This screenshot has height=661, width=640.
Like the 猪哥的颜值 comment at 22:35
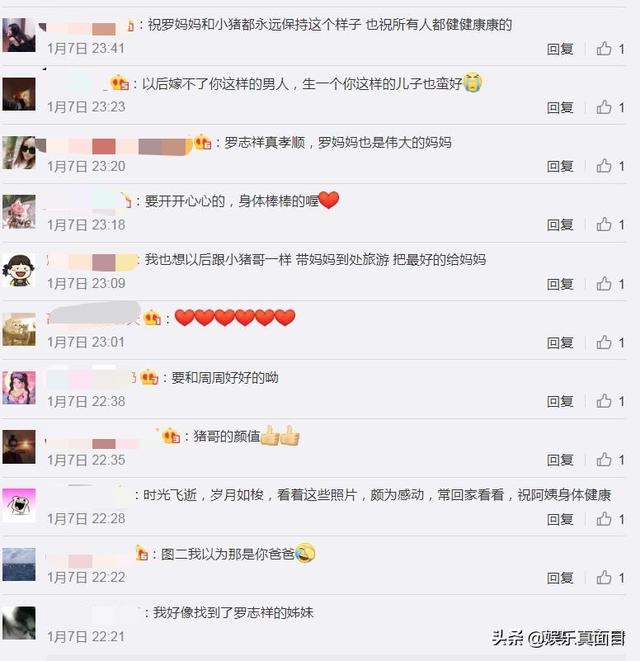(x=604, y=460)
